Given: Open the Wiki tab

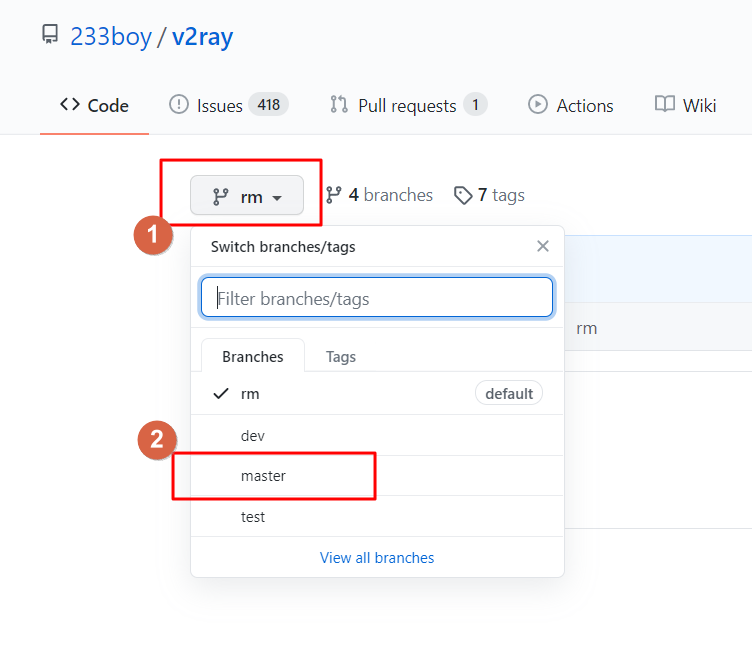Looking at the screenshot, I should (698, 105).
